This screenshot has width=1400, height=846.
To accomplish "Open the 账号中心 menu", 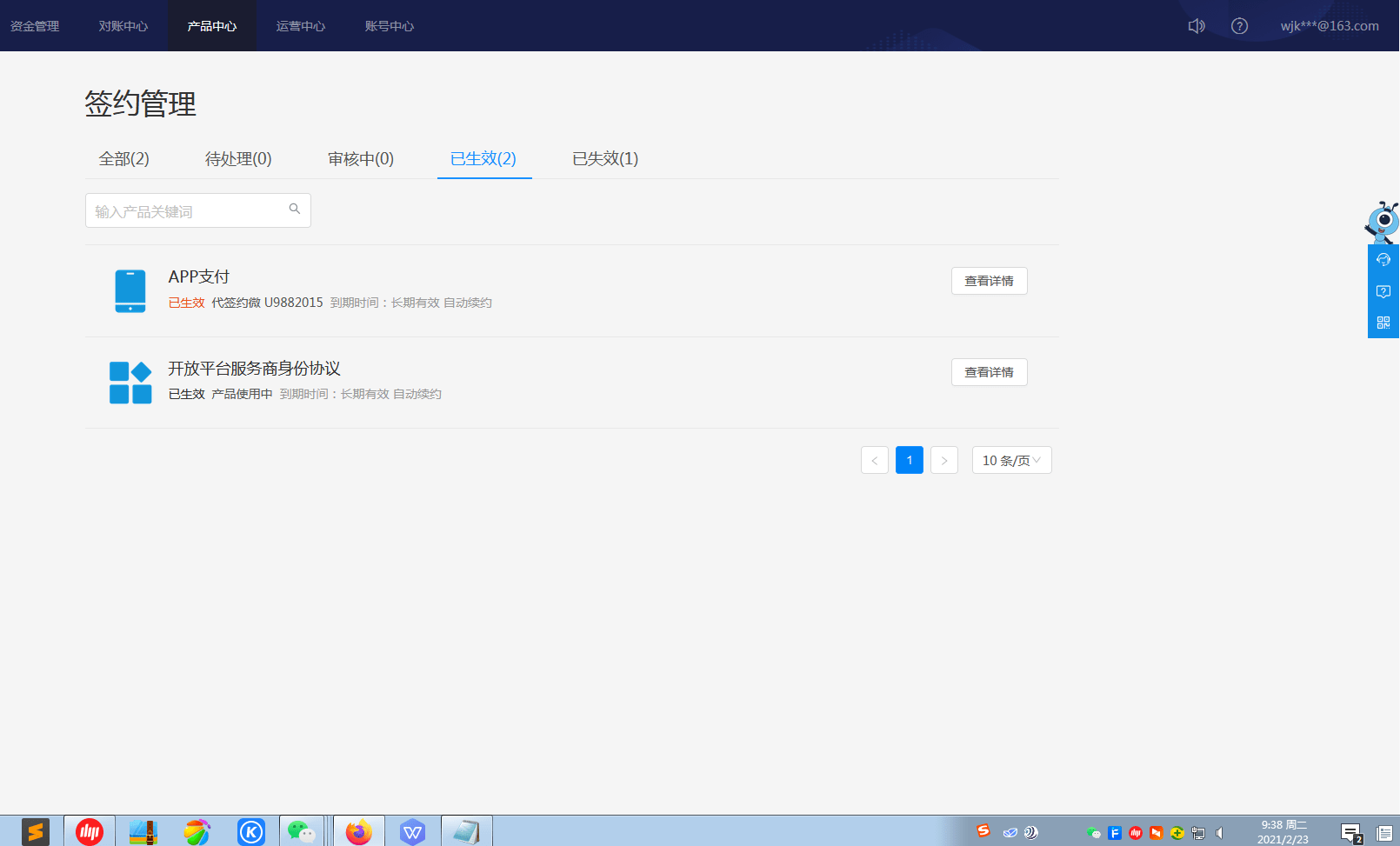I will 390,26.
